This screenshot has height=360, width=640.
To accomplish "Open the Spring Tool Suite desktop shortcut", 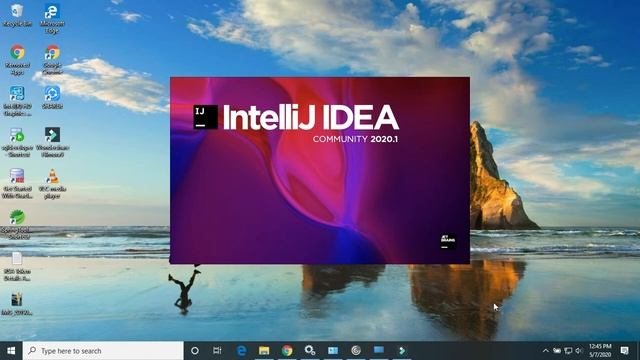I will [x=17, y=224].
